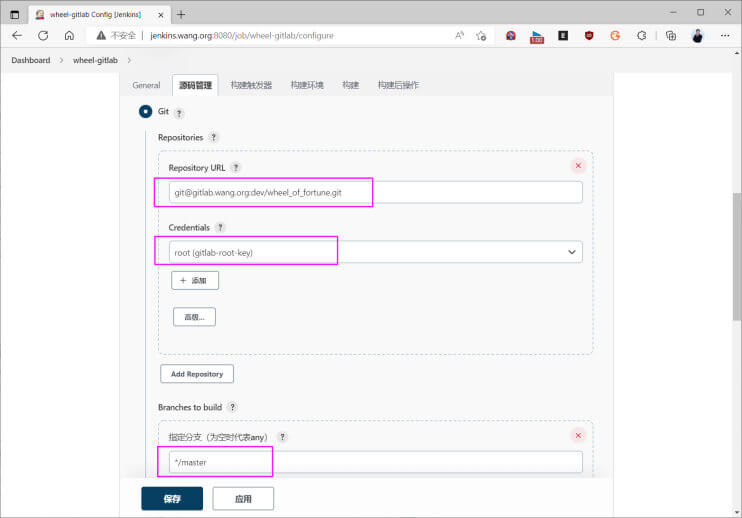
Task: Open the browser extensions puzzle icon
Action: point(641,35)
